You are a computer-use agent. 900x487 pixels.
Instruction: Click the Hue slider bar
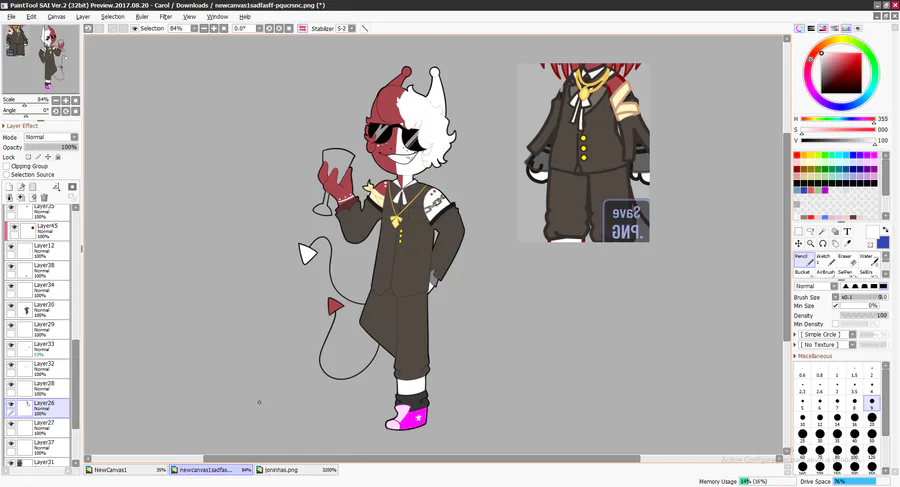click(838, 119)
